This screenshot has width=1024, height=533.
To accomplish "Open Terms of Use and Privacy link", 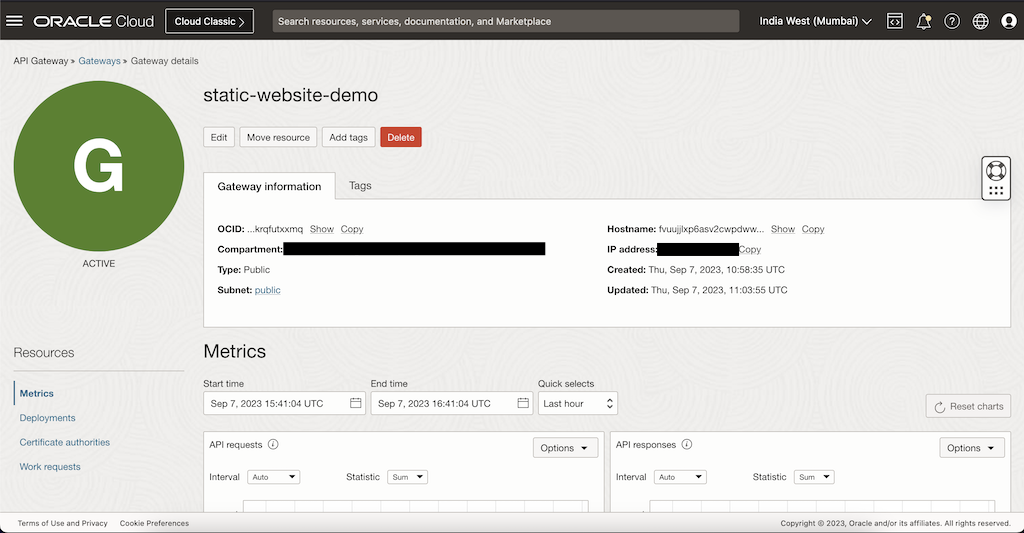I will pos(63,523).
